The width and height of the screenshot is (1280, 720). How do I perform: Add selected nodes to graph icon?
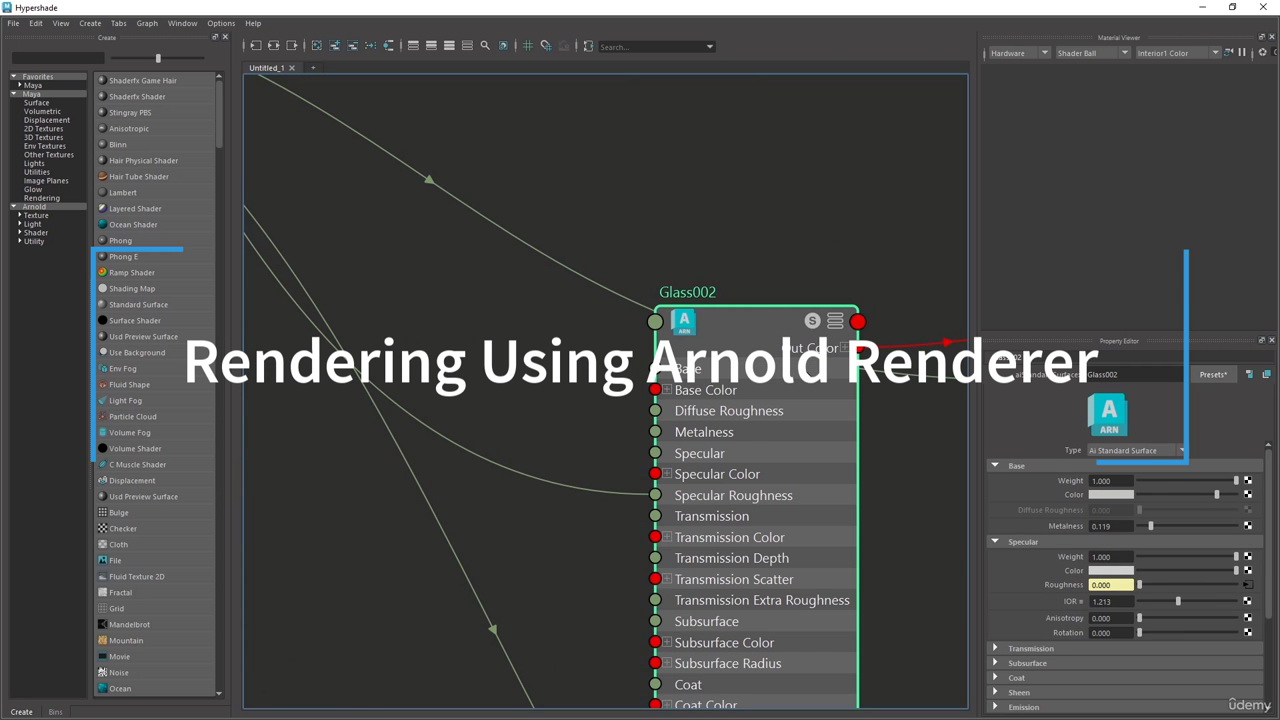click(335, 46)
